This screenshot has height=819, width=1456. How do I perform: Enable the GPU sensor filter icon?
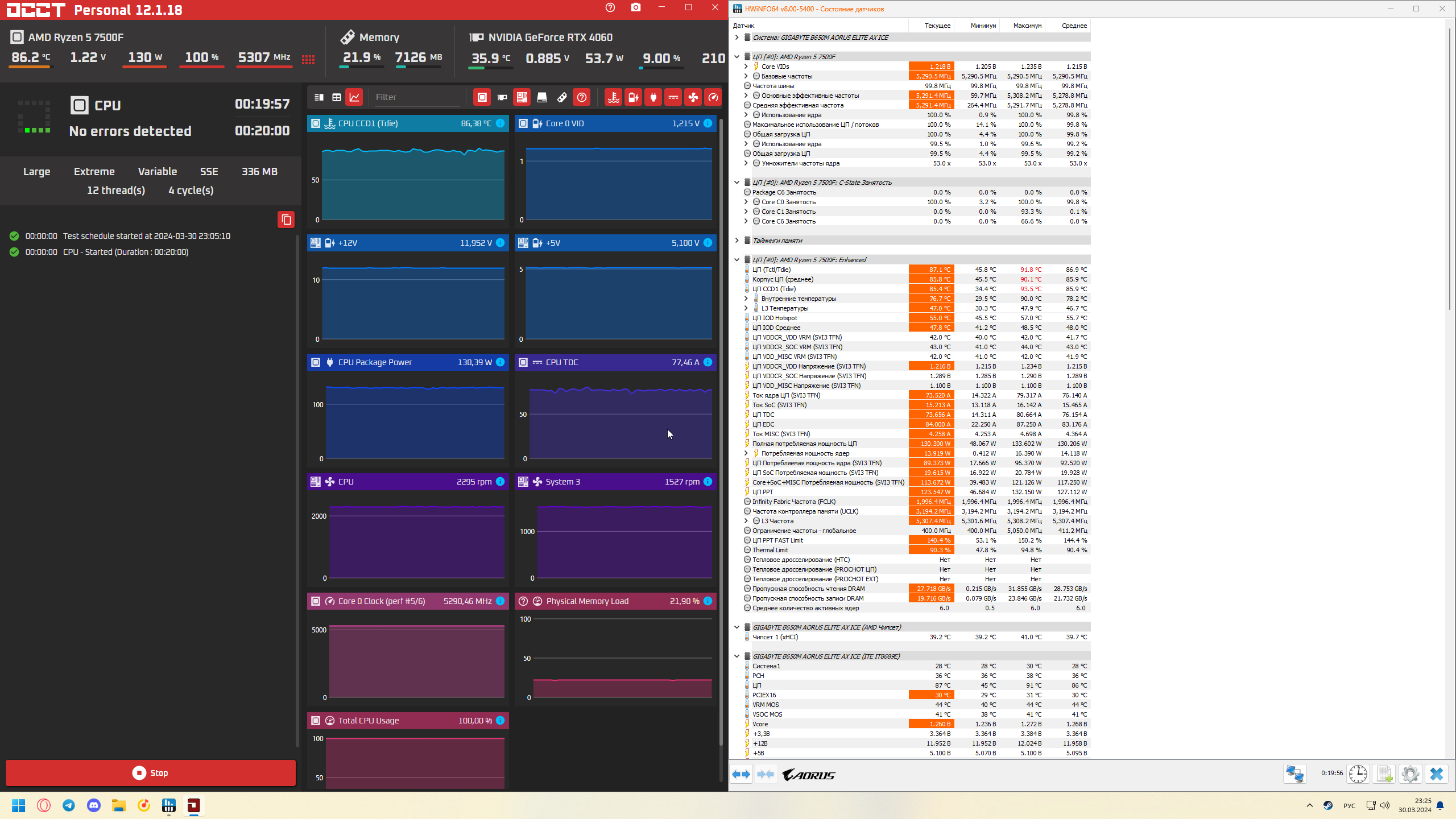tap(502, 97)
